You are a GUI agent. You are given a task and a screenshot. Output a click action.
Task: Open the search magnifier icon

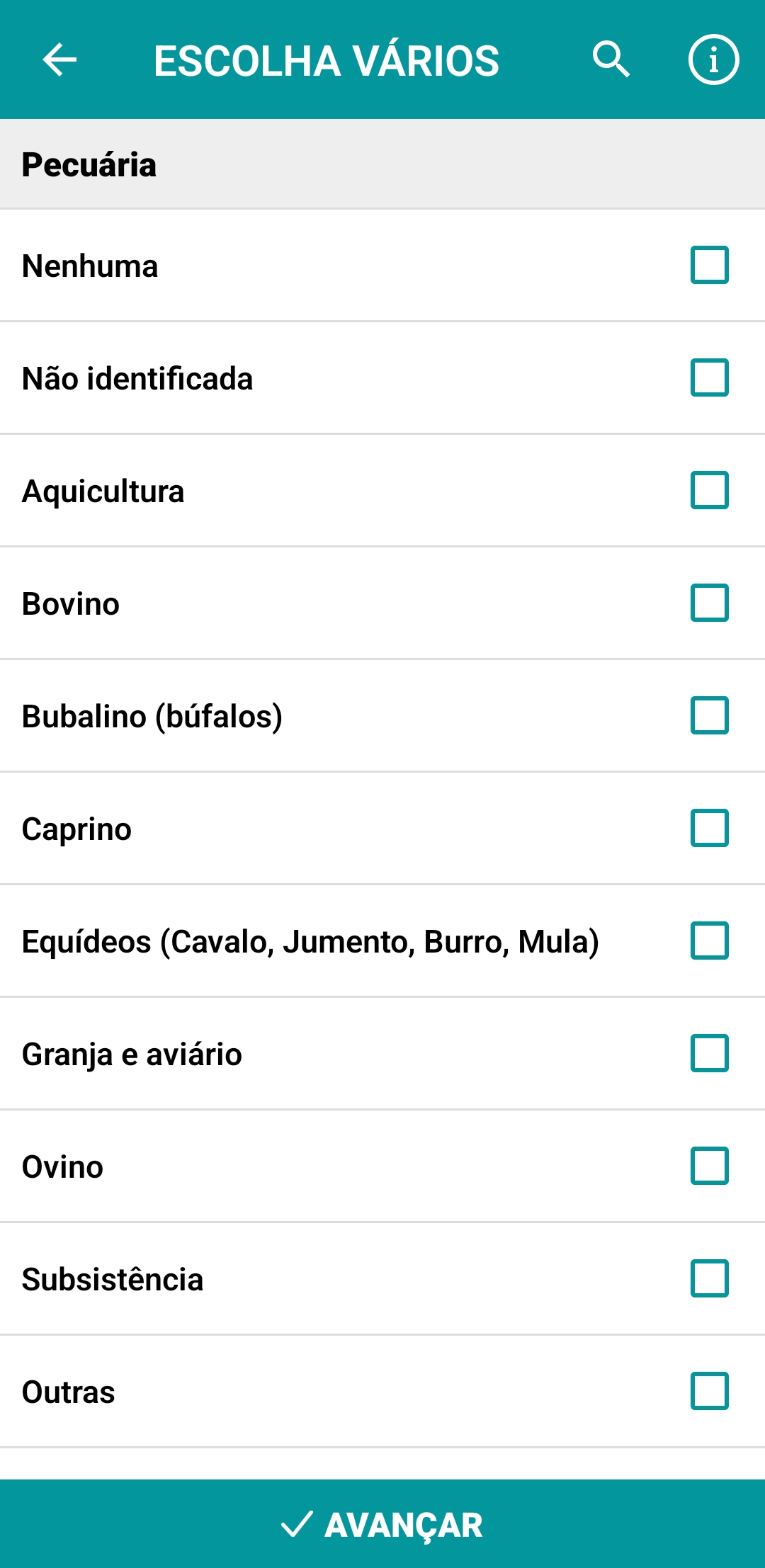click(611, 59)
